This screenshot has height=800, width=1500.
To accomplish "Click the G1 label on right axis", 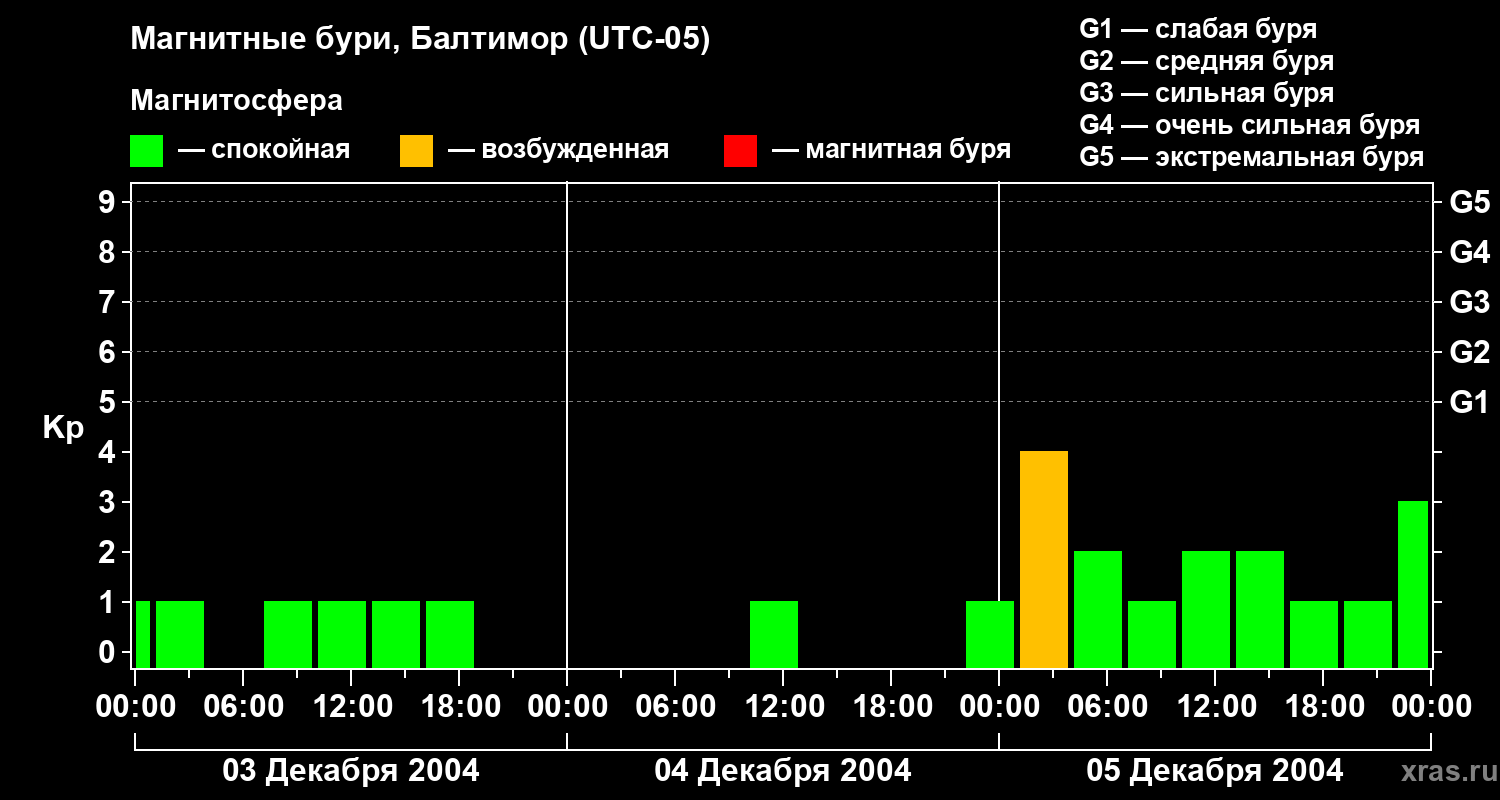I will coord(1469,402).
